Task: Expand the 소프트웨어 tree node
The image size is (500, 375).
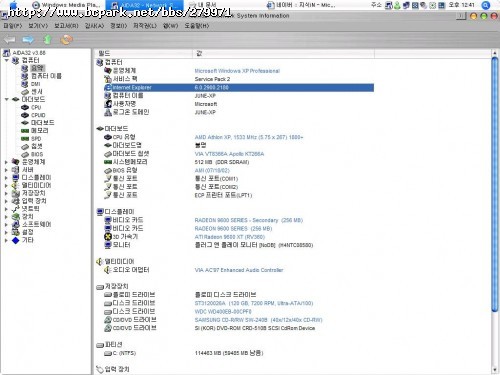Action: tap(6, 225)
